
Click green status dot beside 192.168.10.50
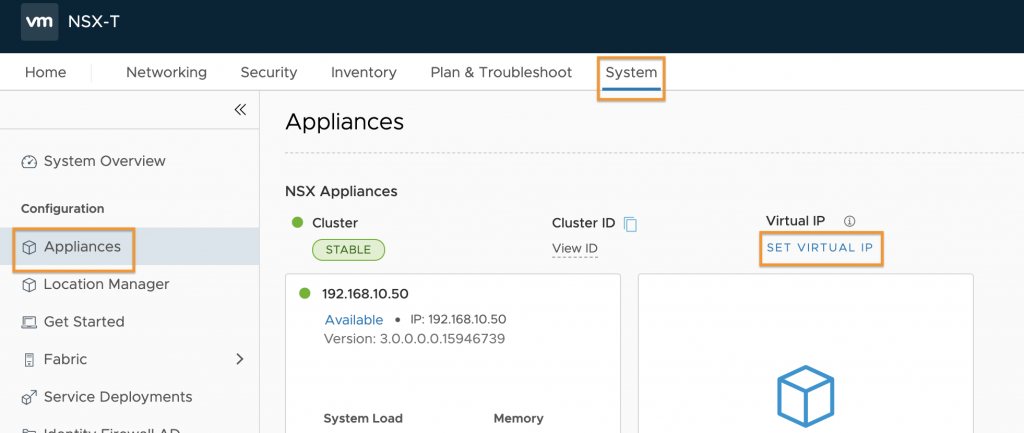coord(305,293)
